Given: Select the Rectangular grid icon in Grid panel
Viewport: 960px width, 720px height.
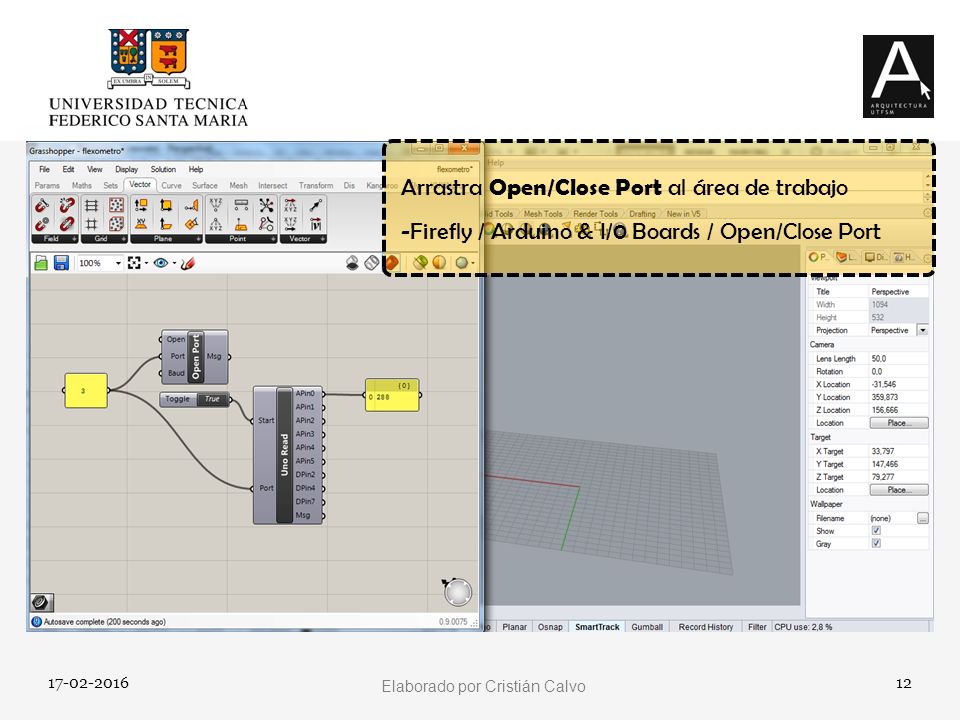Looking at the screenshot, I should (x=92, y=205).
